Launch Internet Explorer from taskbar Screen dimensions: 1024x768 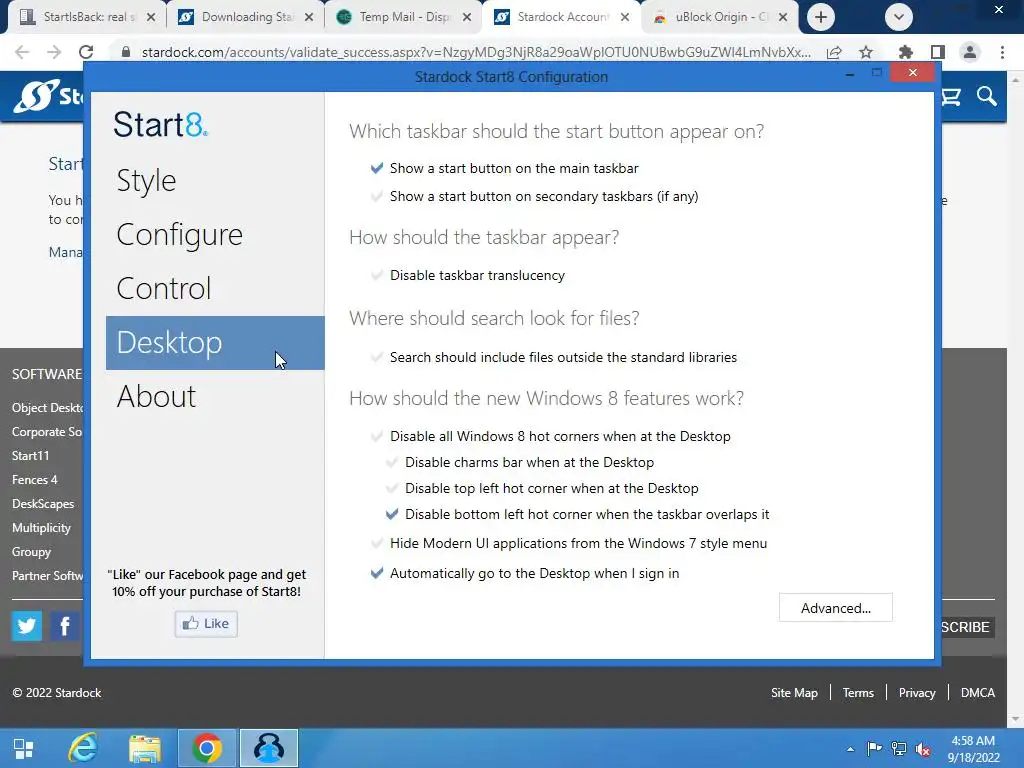click(x=83, y=748)
